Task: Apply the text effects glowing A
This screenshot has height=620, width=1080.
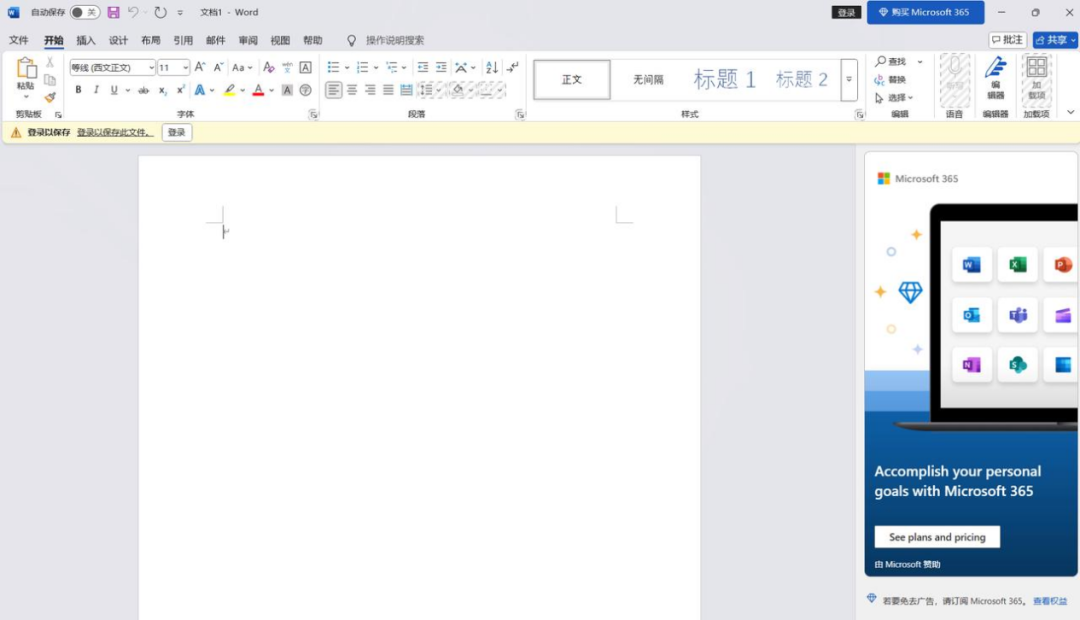Action: pyautogui.click(x=200, y=90)
